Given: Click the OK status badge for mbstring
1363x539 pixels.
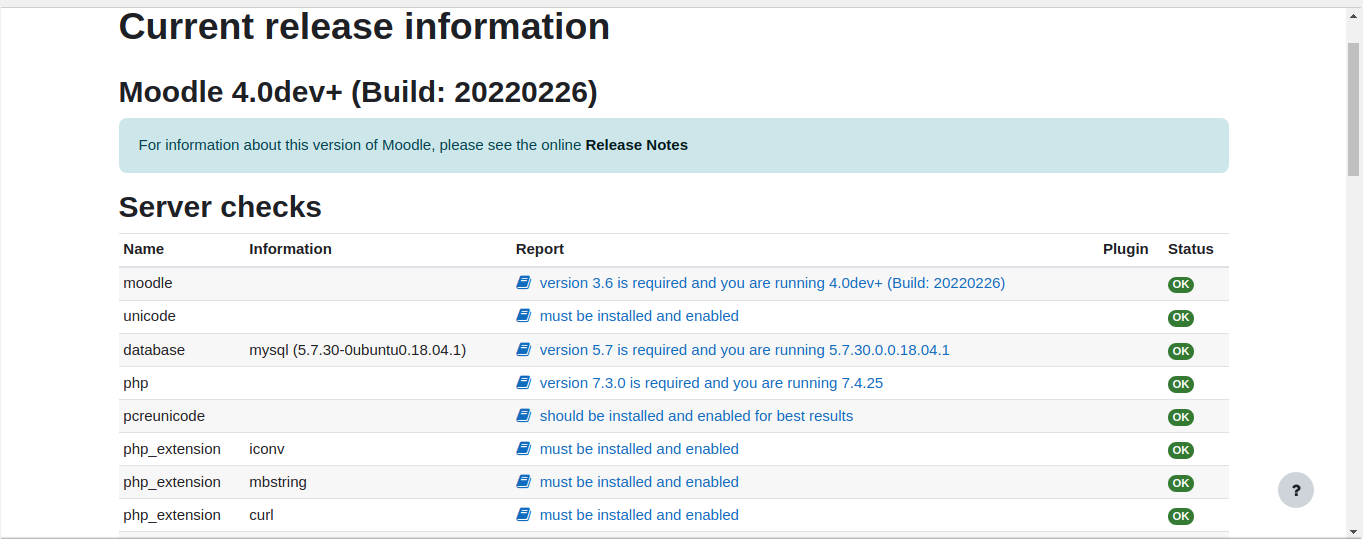Looking at the screenshot, I should [1181, 483].
